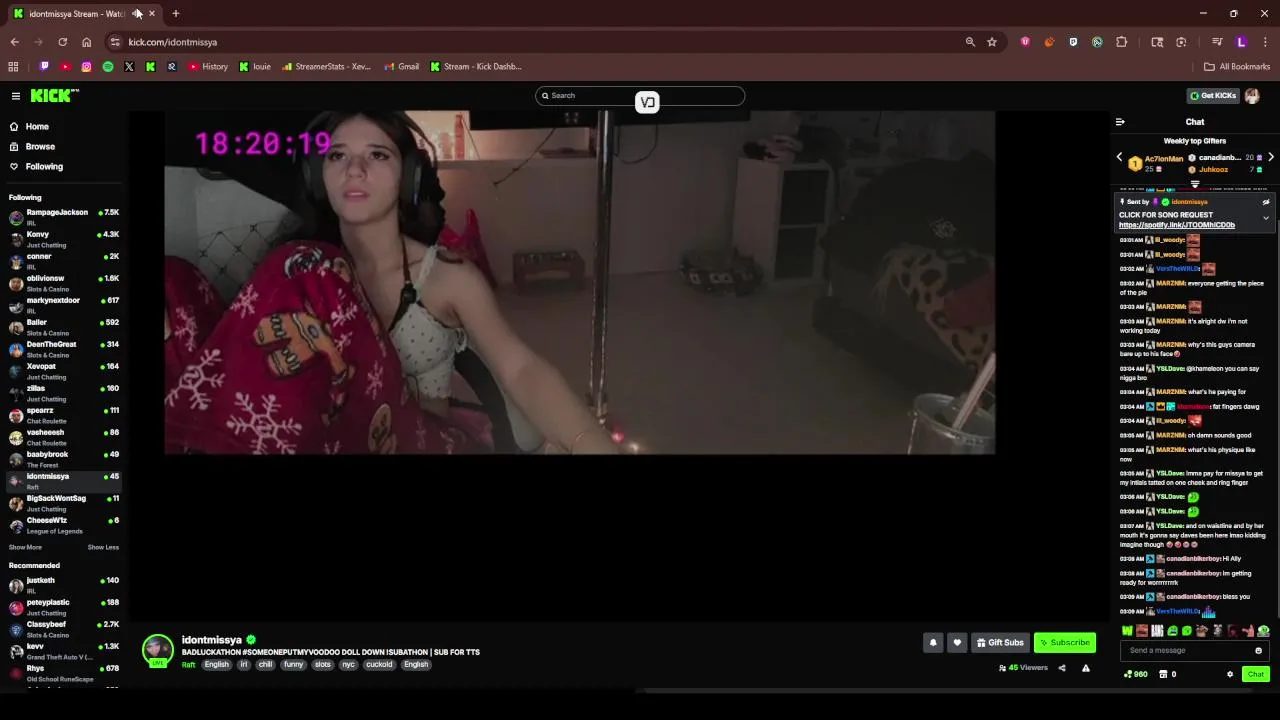Screen dimensions: 1280x720
Task: Open StreamerStats bookmark
Action: (326, 66)
